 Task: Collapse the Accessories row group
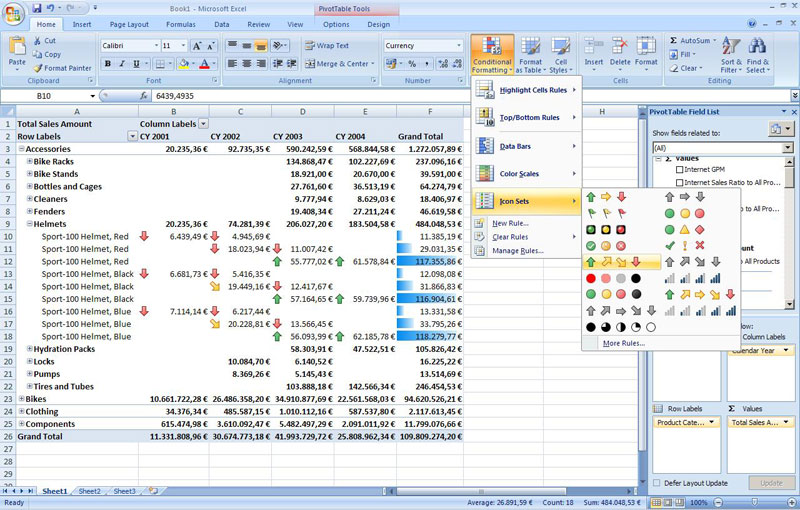click(21, 149)
